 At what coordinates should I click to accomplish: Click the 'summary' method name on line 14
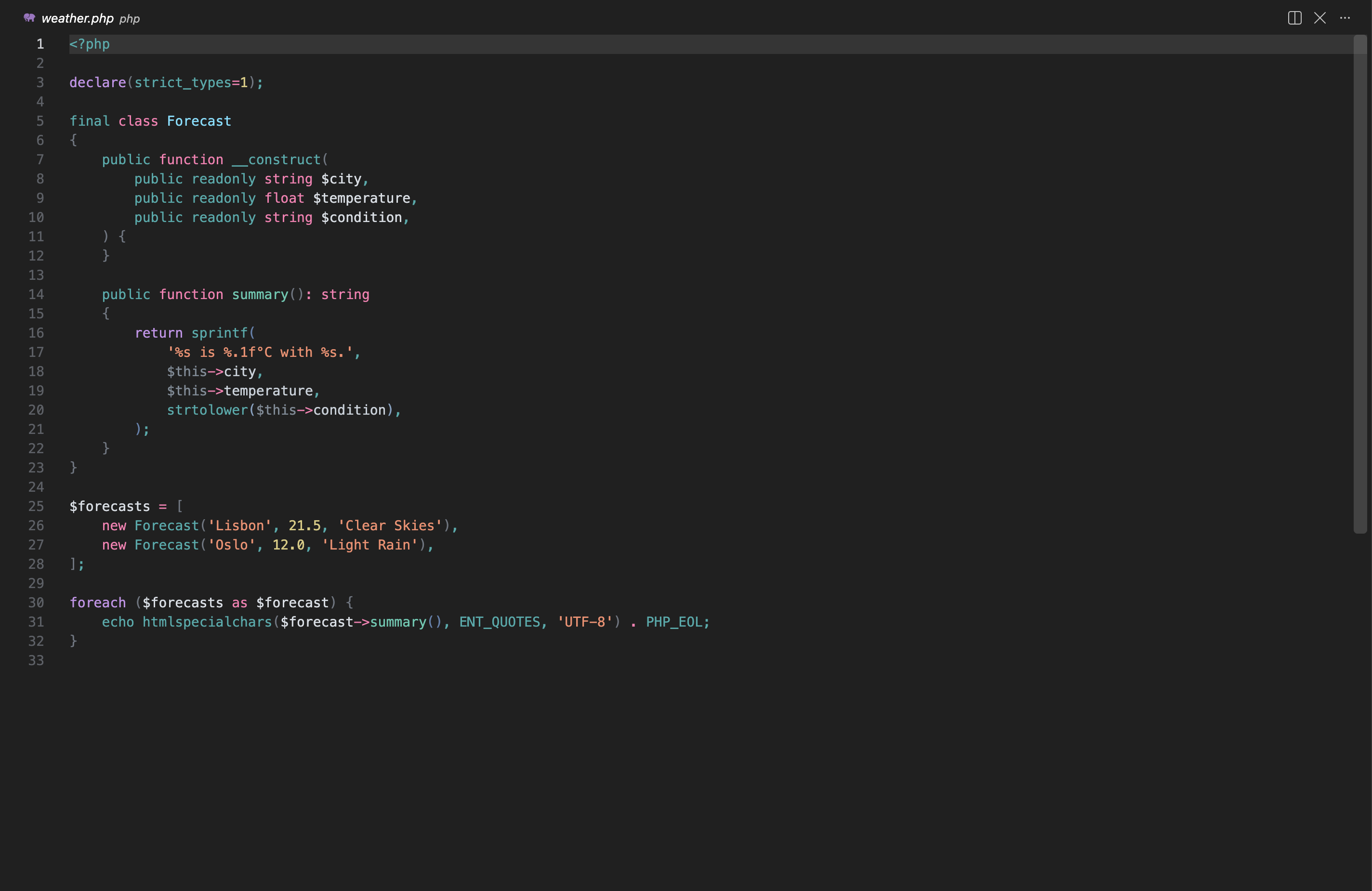260,294
